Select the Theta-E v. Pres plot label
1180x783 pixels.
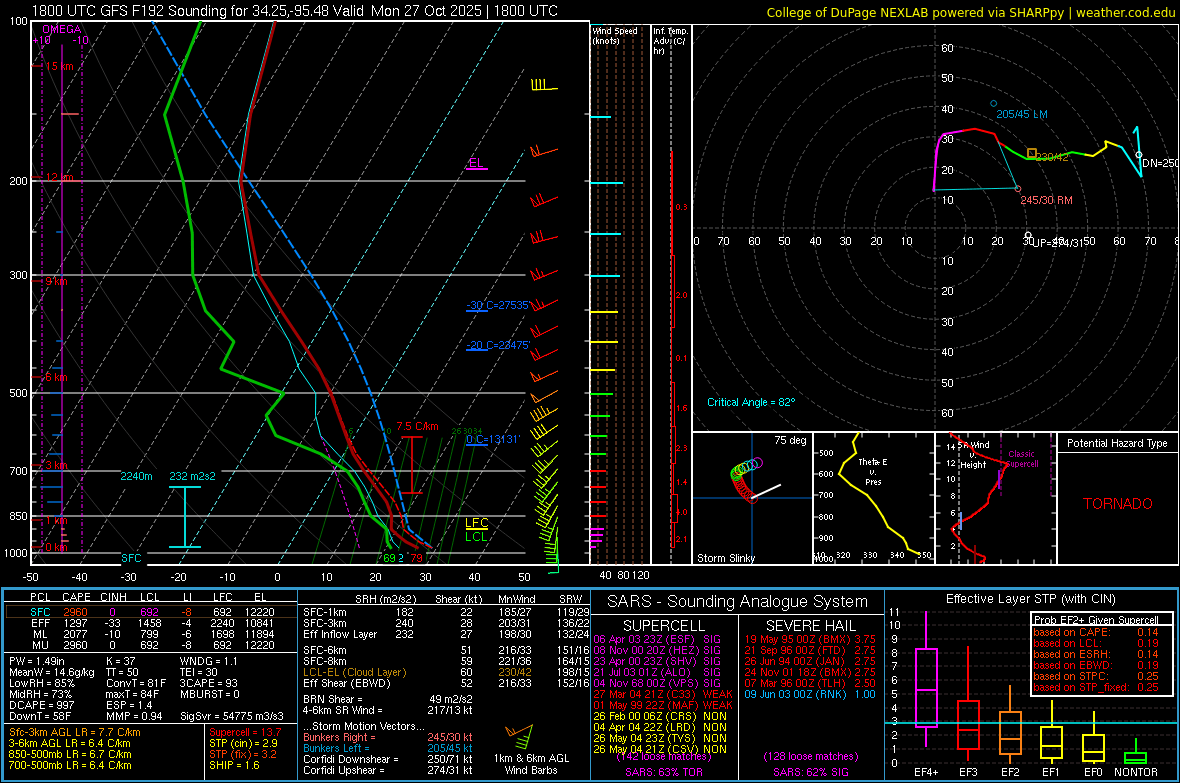(873, 472)
